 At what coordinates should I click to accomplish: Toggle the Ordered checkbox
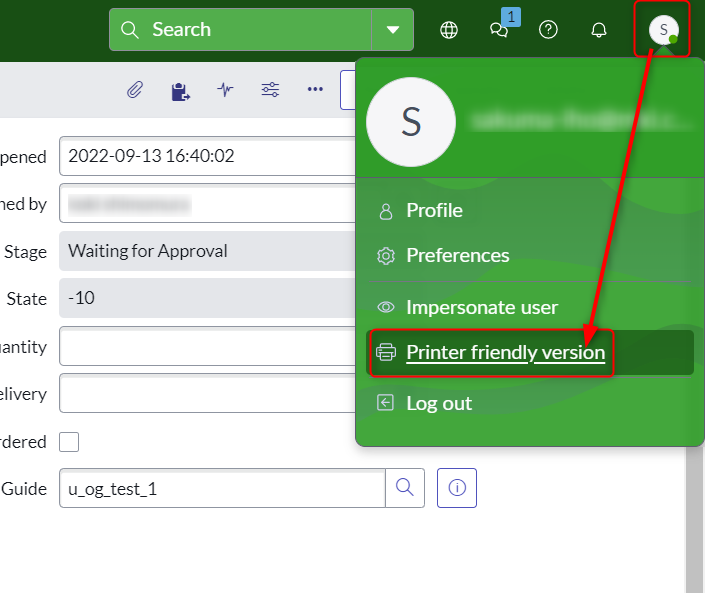69,442
